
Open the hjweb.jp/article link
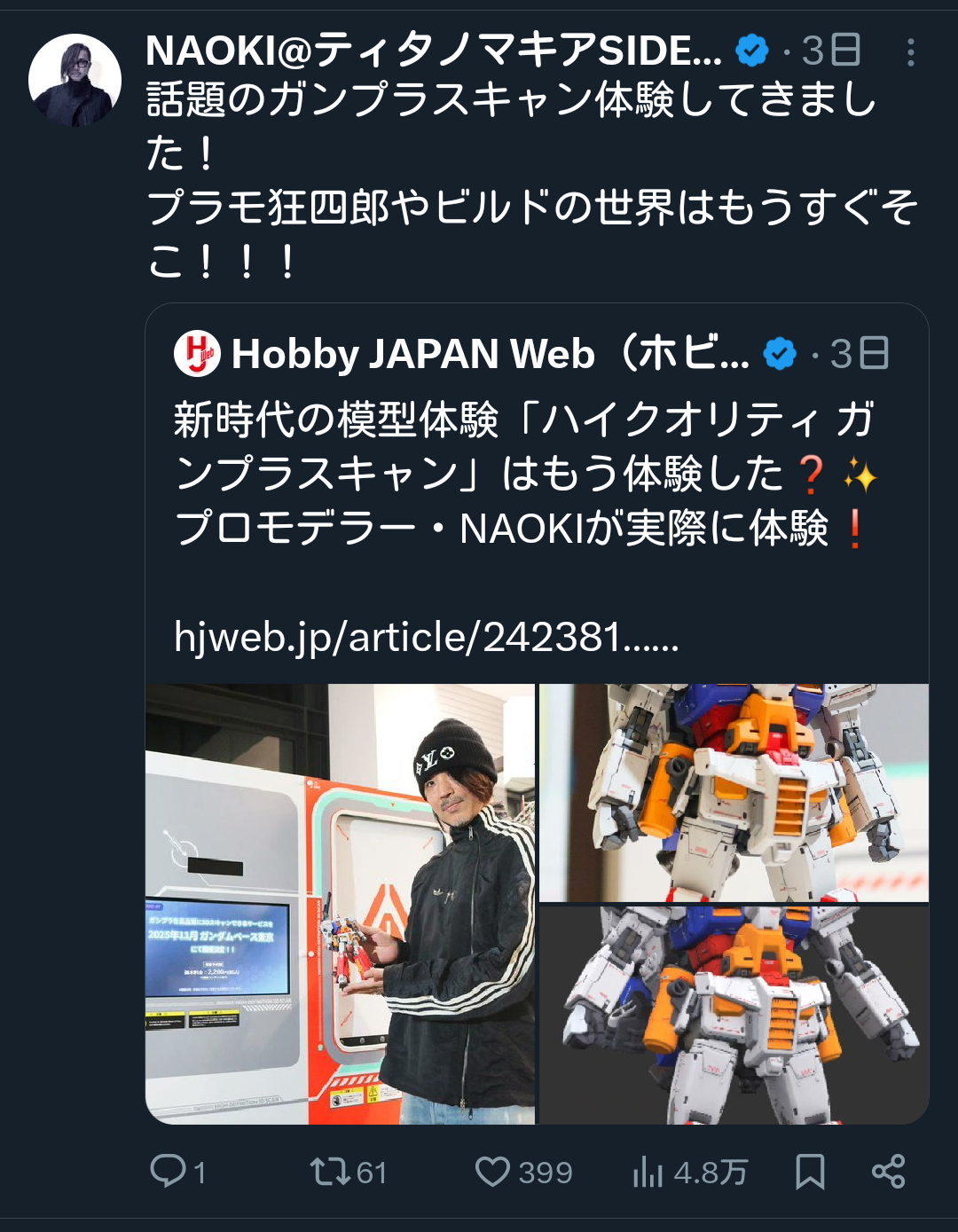coord(427,637)
